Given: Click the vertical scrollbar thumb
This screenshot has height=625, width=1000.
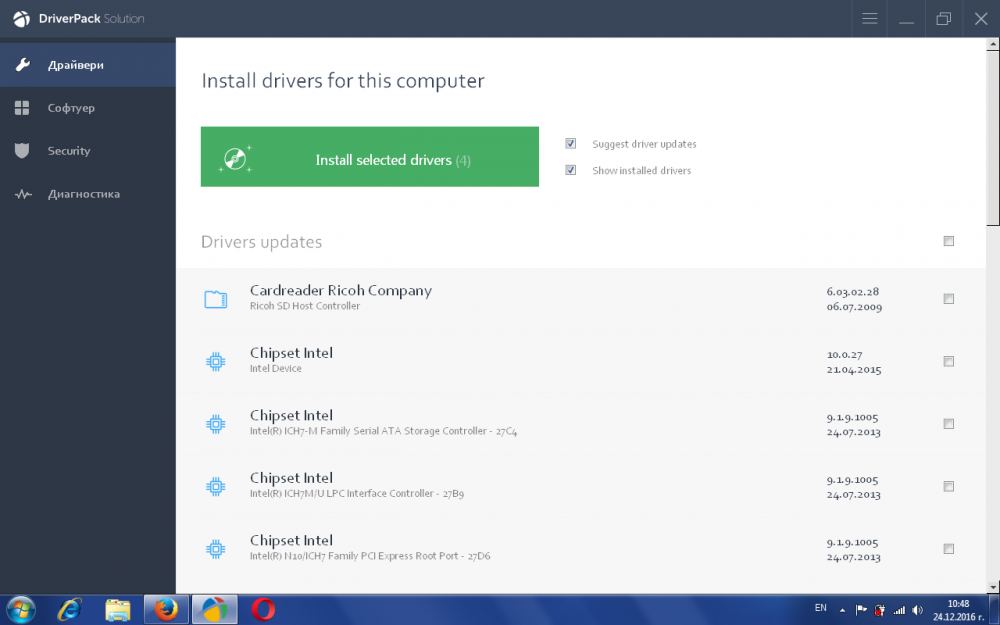Looking at the screenshot, I should pos(993,138).
